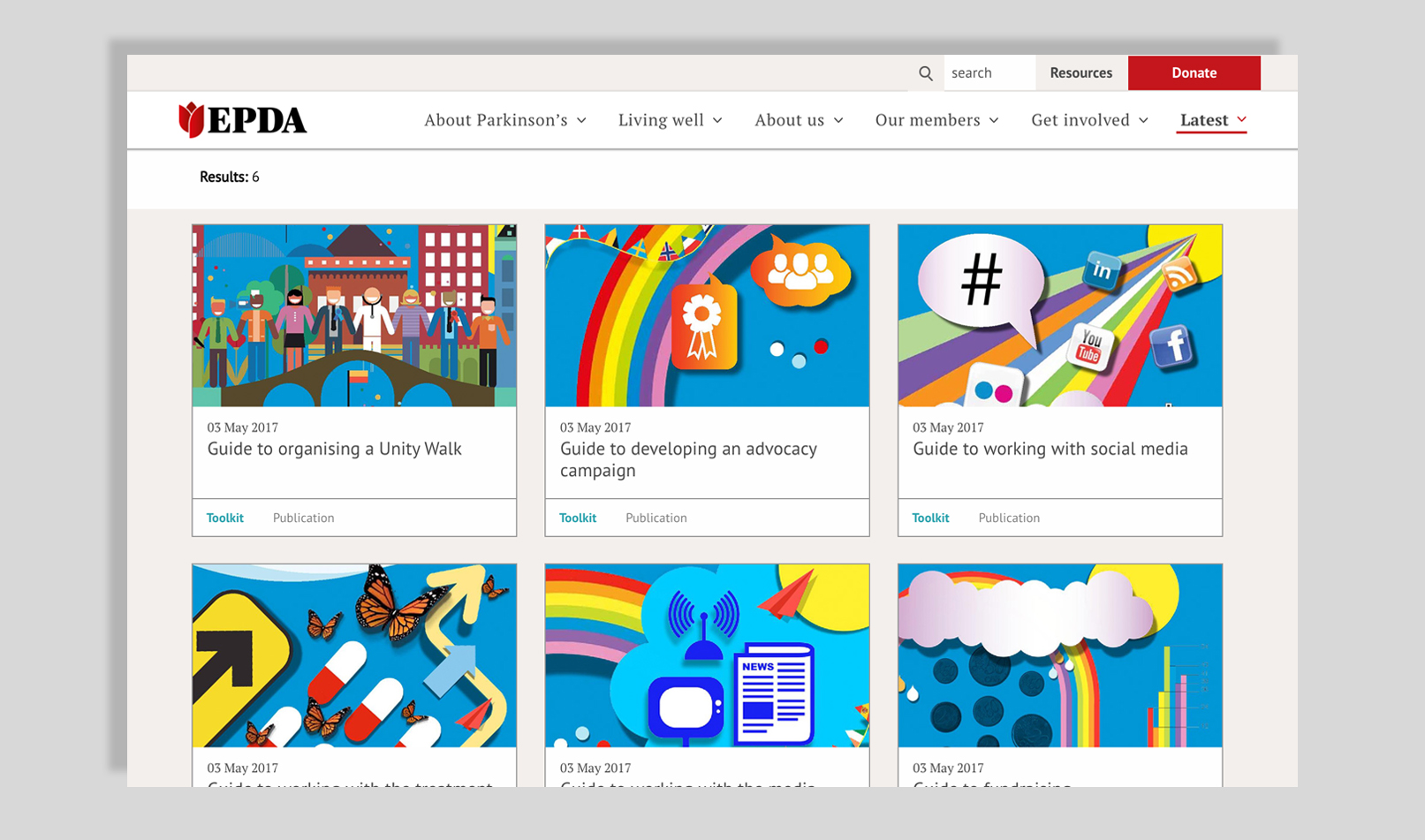
Task: Click '03 May 2017' under cloud coins image
Action: (x=948, y=768)
